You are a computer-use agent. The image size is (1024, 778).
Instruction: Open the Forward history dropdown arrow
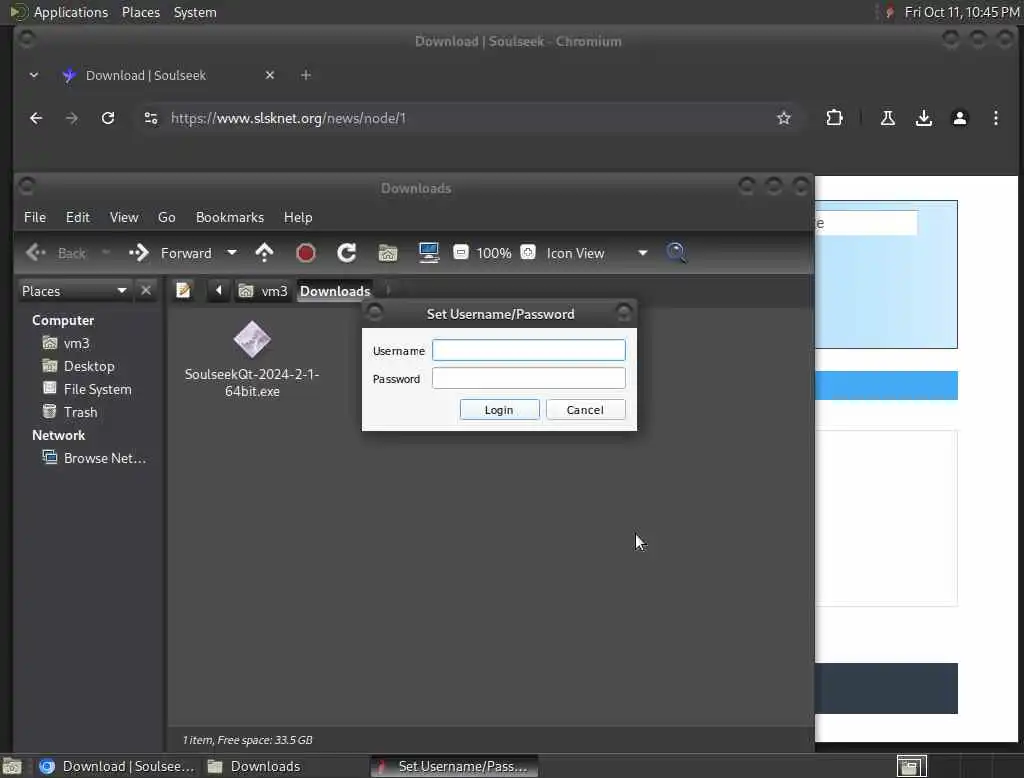pos(232,253)
